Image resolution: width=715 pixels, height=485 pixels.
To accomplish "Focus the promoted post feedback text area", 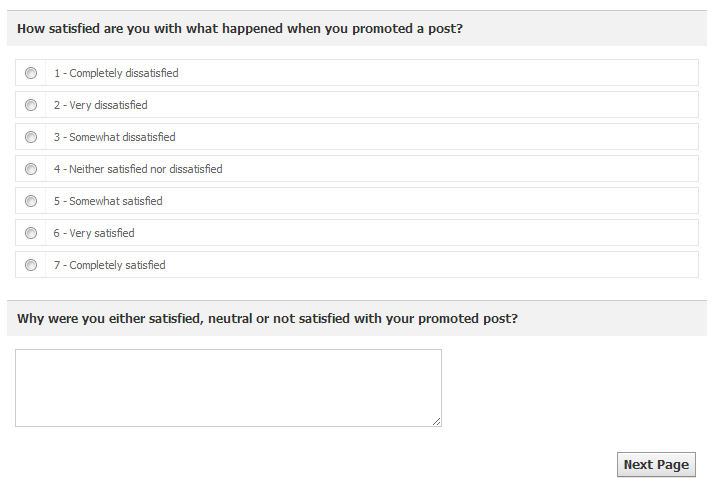I will pyautogui.click(x=228, y=388).
